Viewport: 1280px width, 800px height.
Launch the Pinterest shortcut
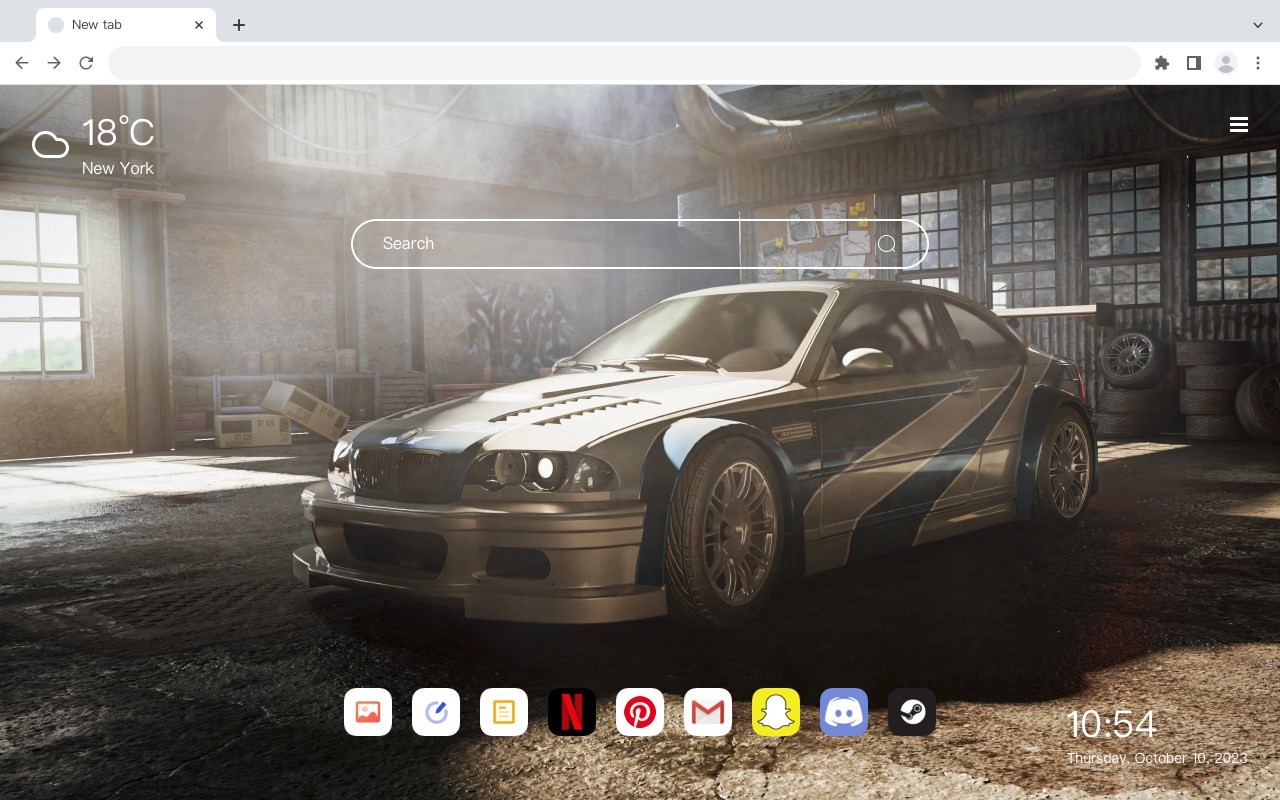click(x=640, y=712)
